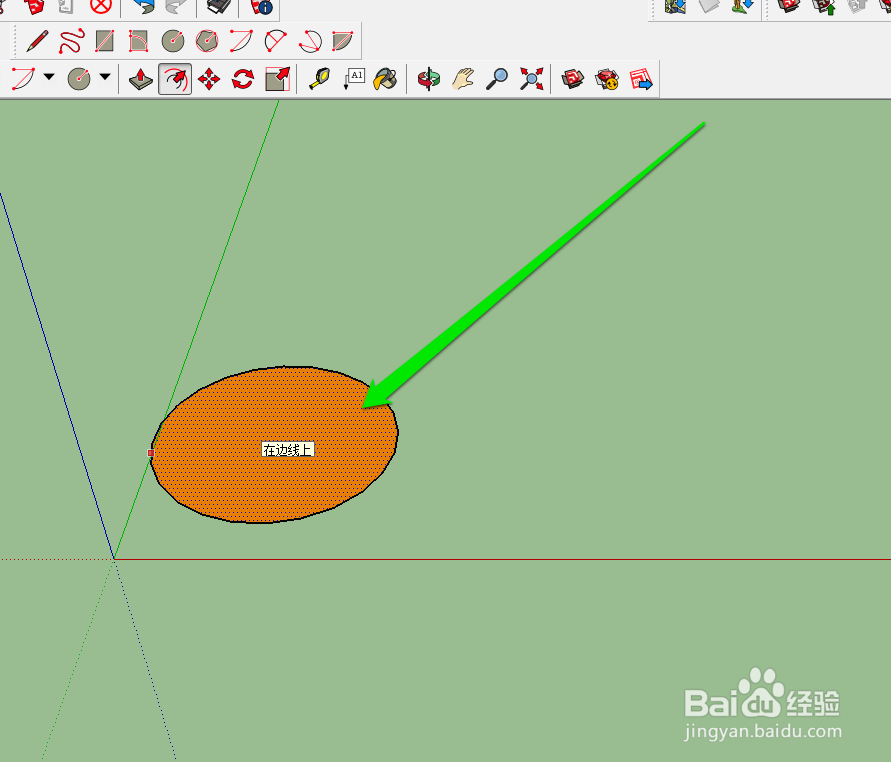
Task: Select the Polygon tool
Action: (207, 41)
